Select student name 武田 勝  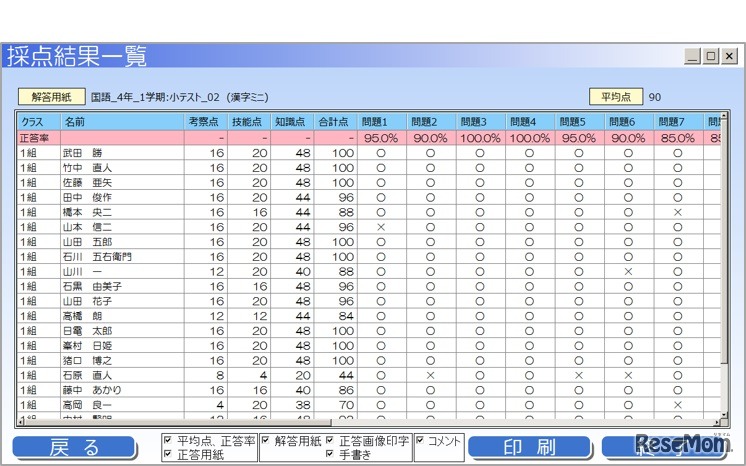pos(83,153)
